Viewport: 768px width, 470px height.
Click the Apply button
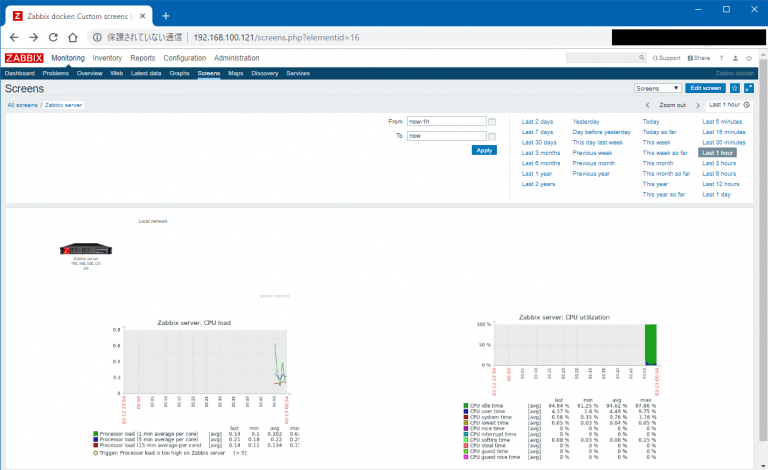(484, 150)
